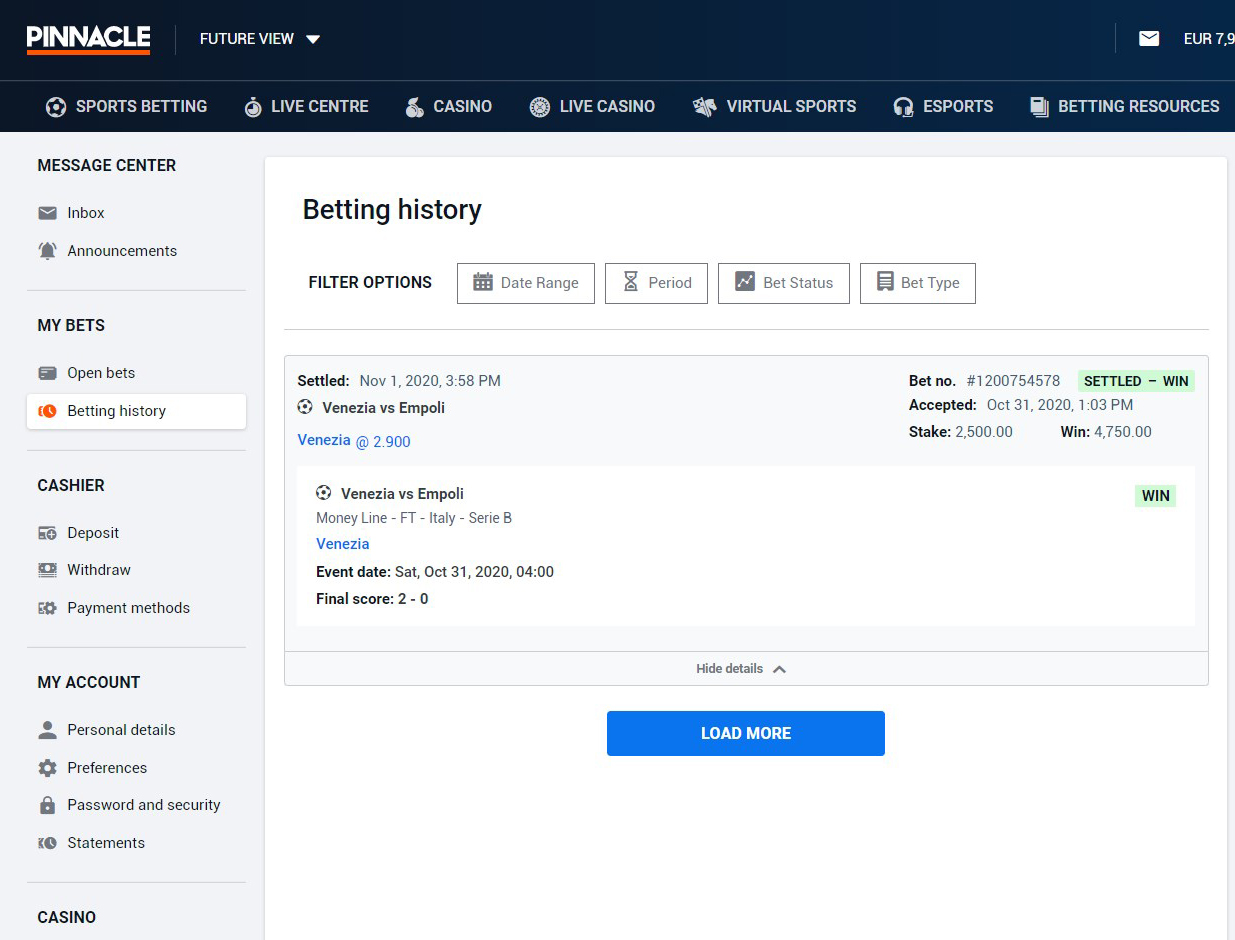Click 'Money Line - FT - Italy - Serie B'
This screenshot has width=1235, height=940.
[414, 518]
